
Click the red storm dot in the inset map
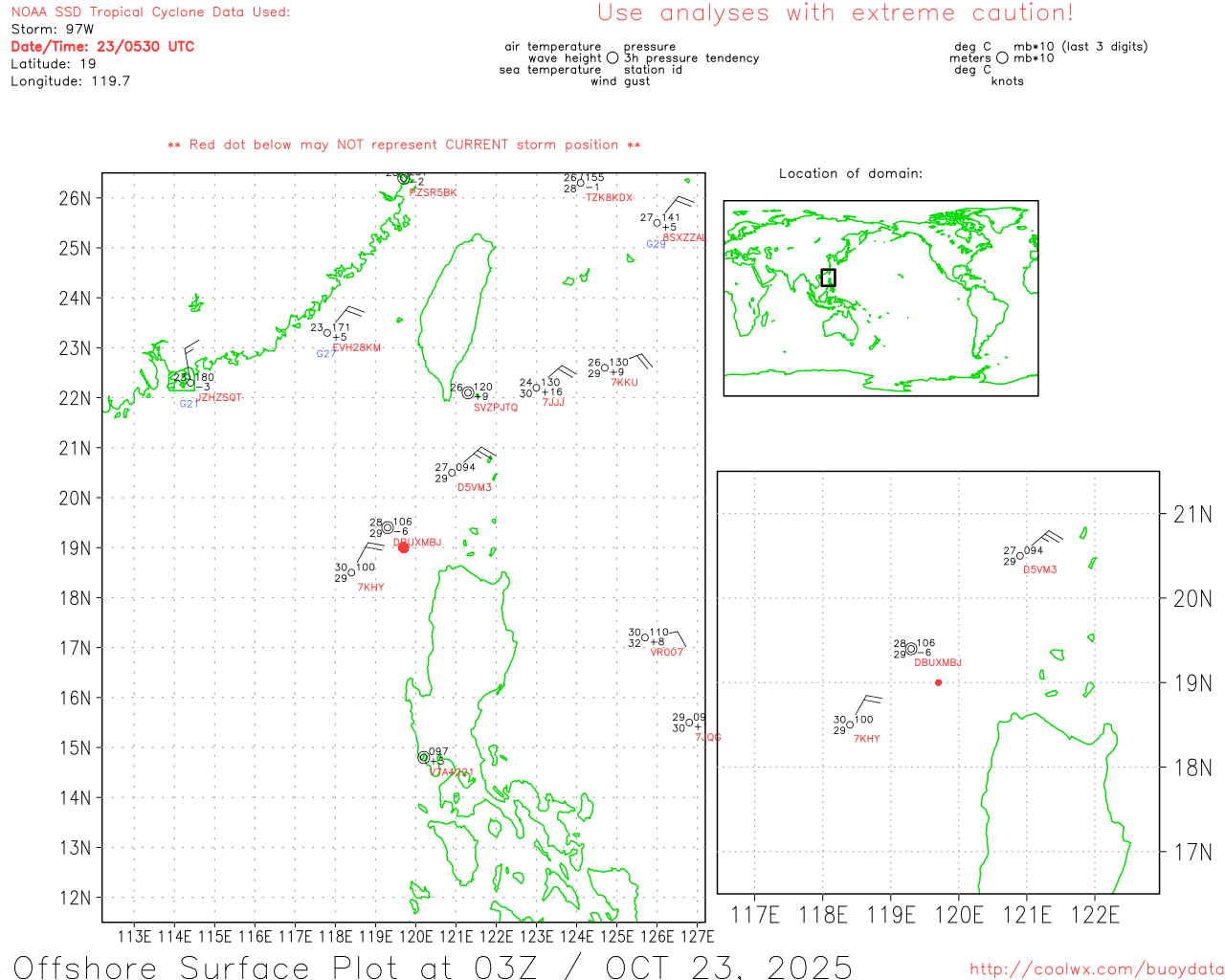pos(938,682)
